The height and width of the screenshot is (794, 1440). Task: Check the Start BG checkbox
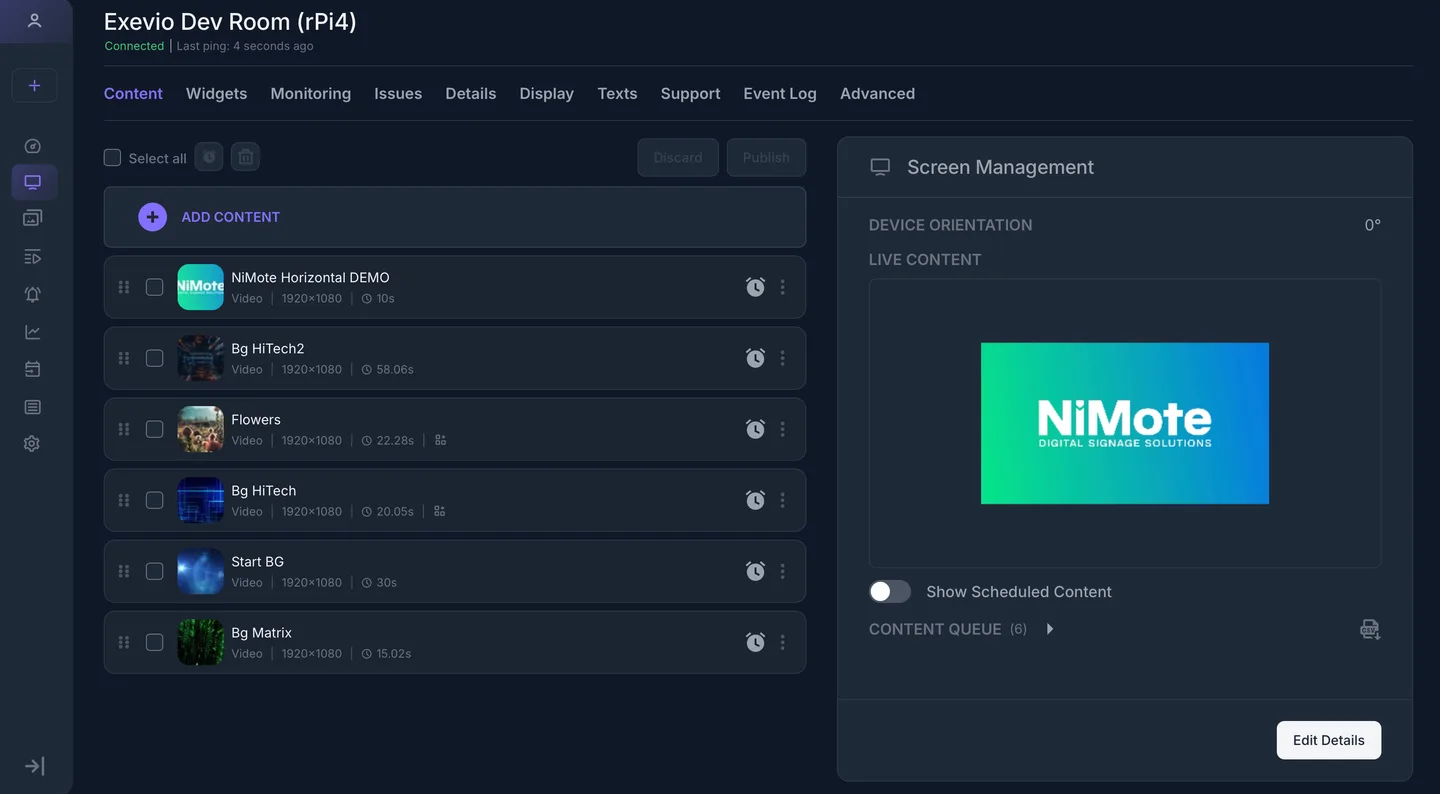click(155, 571)
